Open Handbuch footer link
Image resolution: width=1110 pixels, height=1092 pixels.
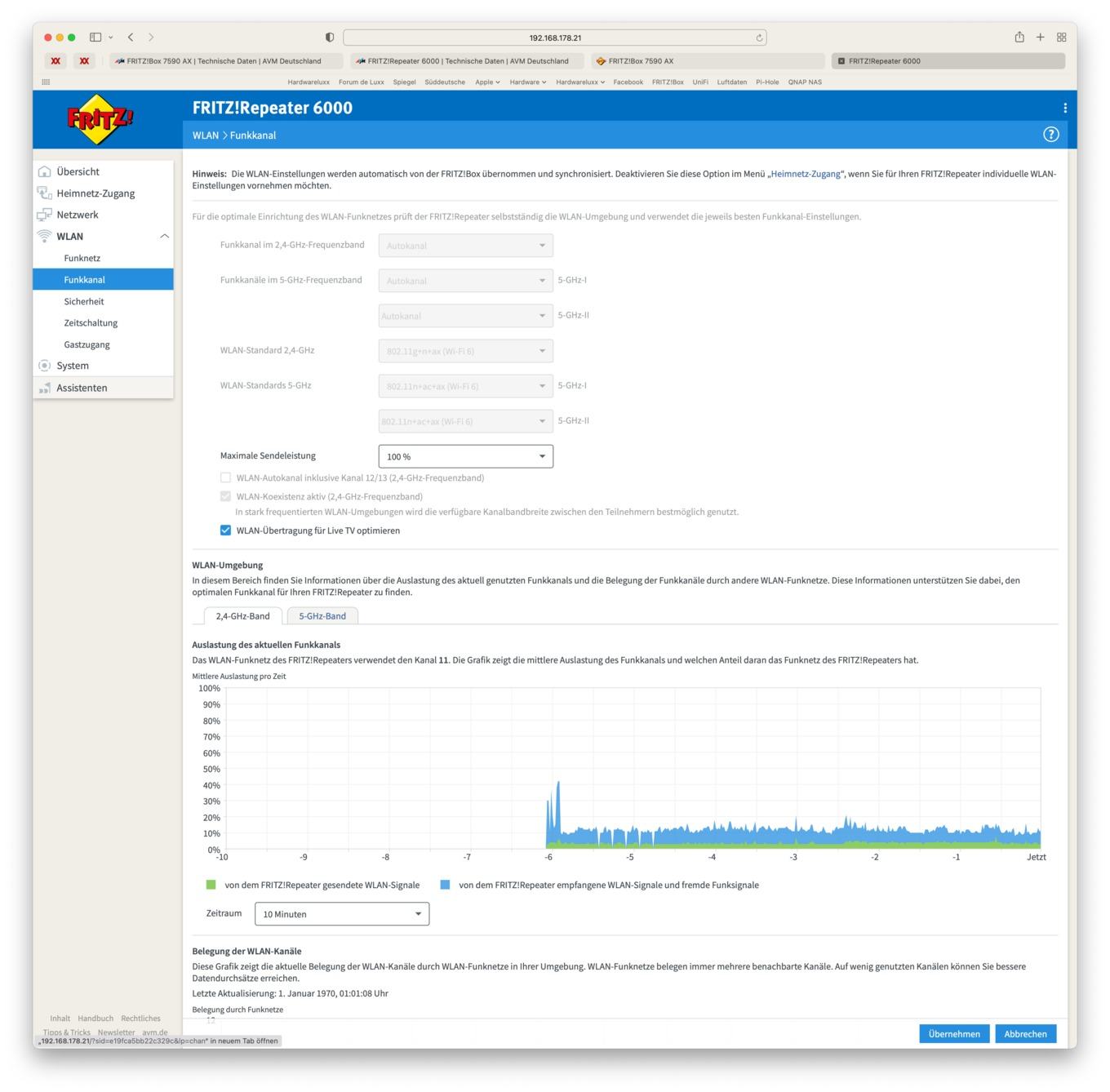click(x=95, y=1019)
